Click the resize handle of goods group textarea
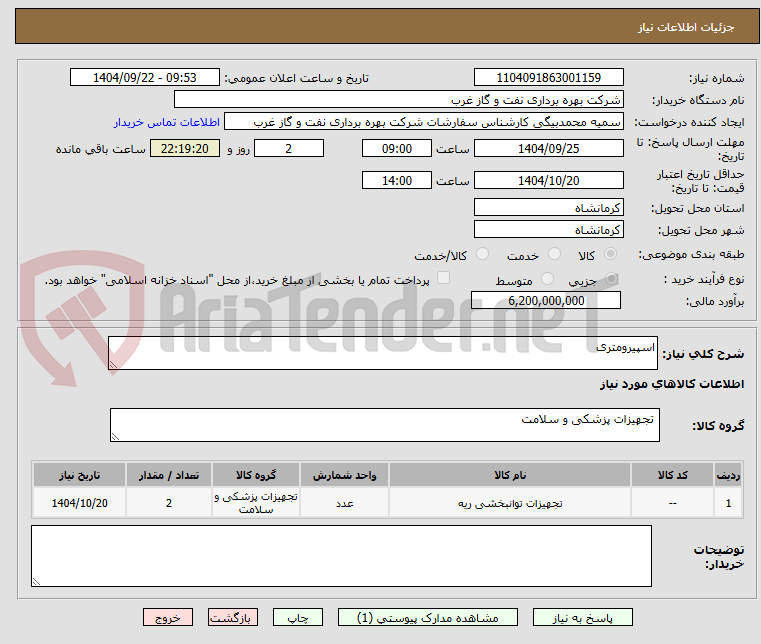The width and height of the screenshot is (761, 644). click(115, 437)
